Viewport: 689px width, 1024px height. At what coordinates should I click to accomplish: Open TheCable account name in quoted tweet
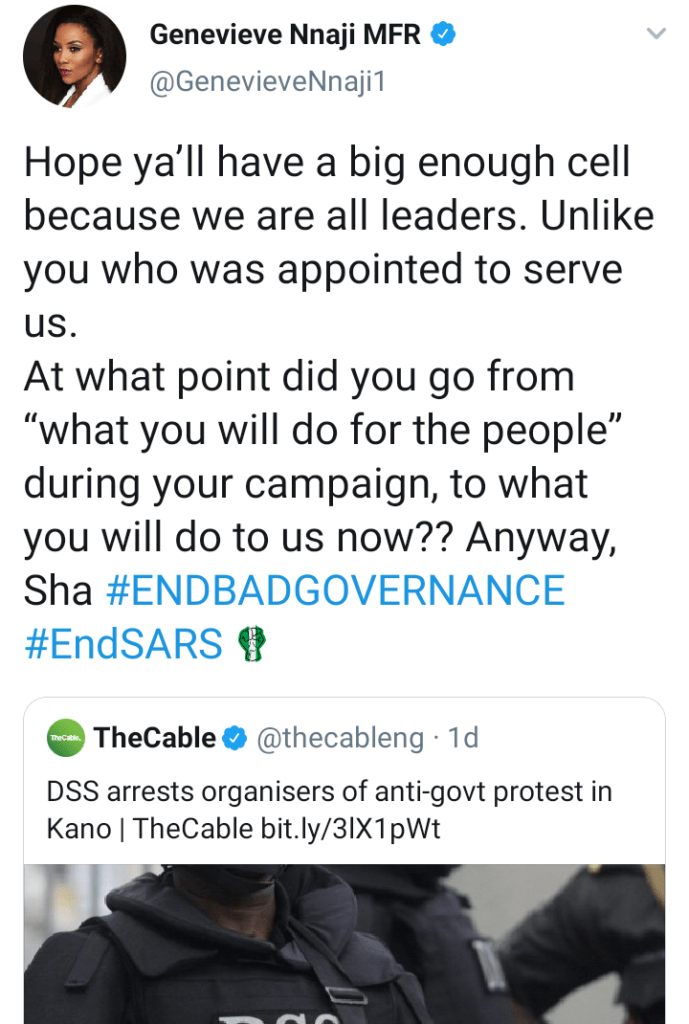pyautogui.click(x=155, y=739)
